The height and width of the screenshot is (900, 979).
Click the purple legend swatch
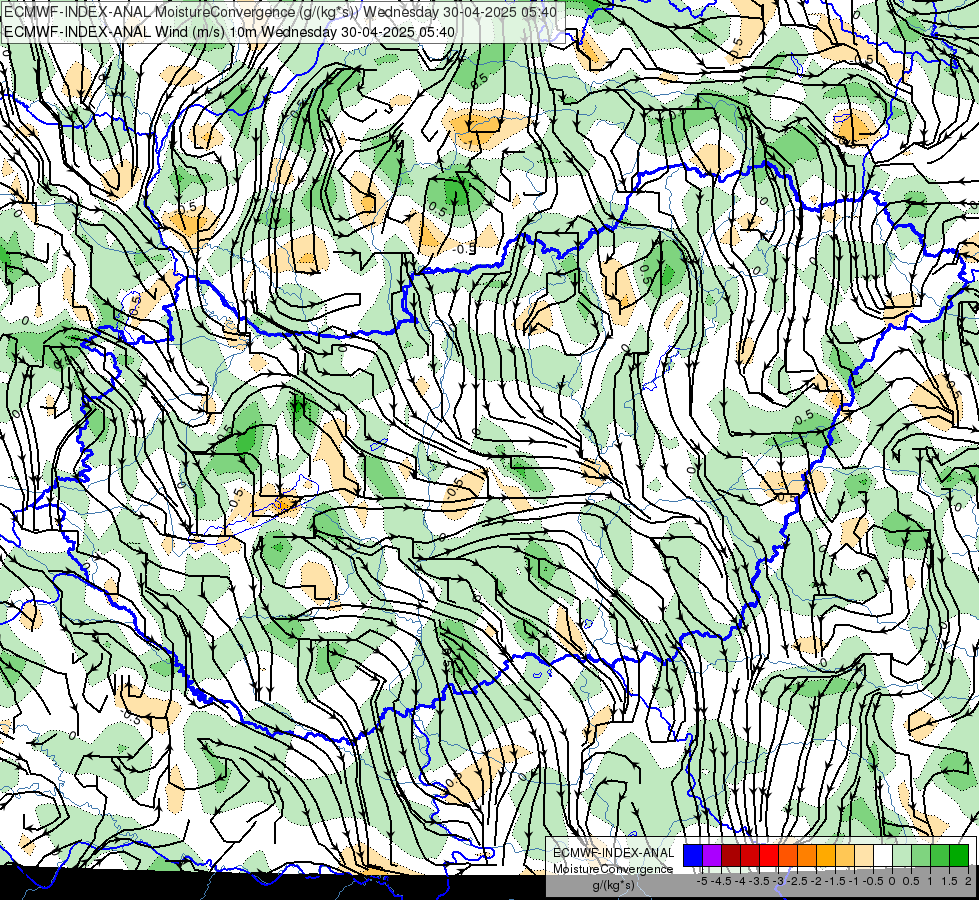tap(712, 855)
